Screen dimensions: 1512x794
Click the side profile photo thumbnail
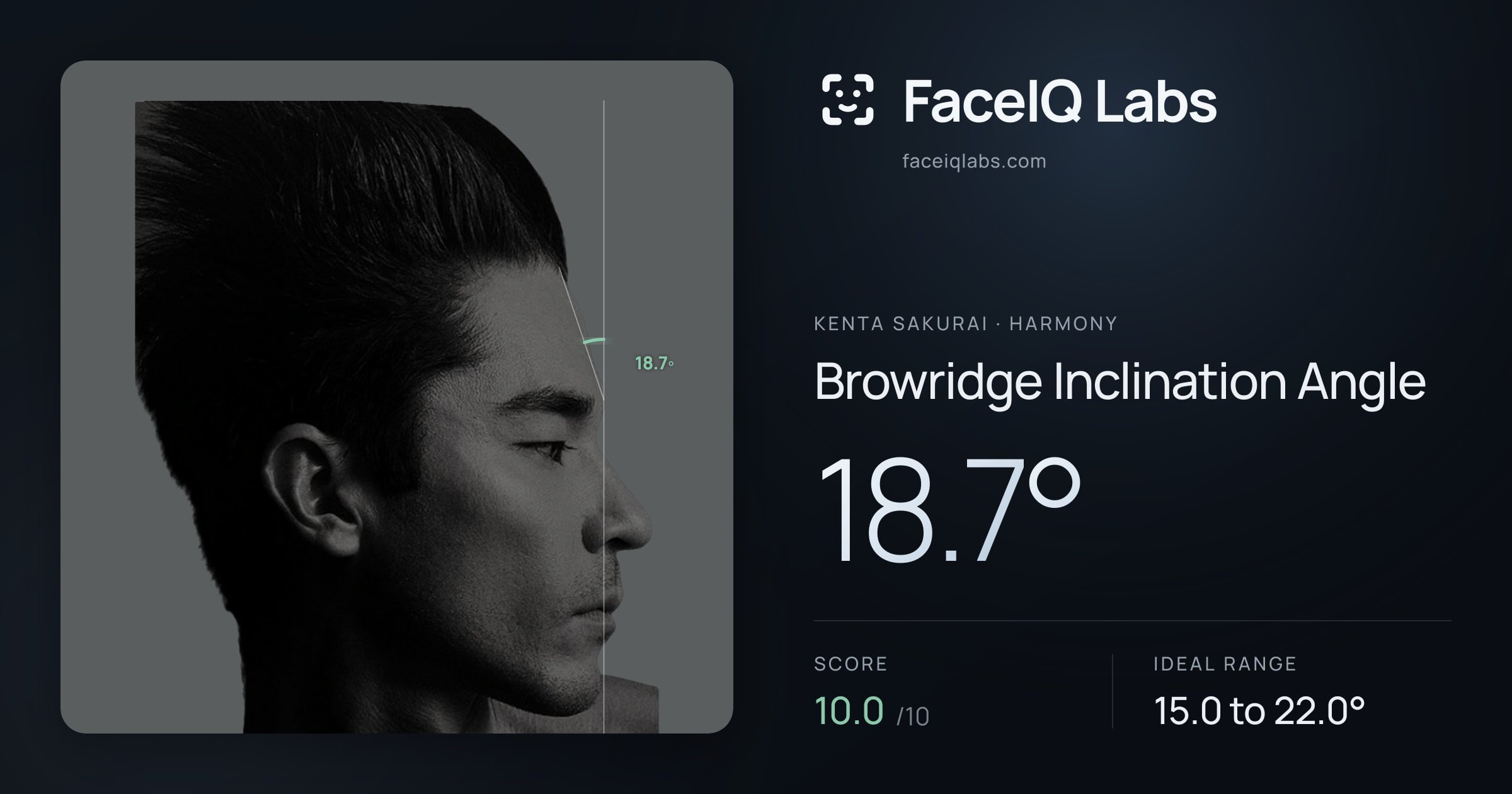pos(397,397)
